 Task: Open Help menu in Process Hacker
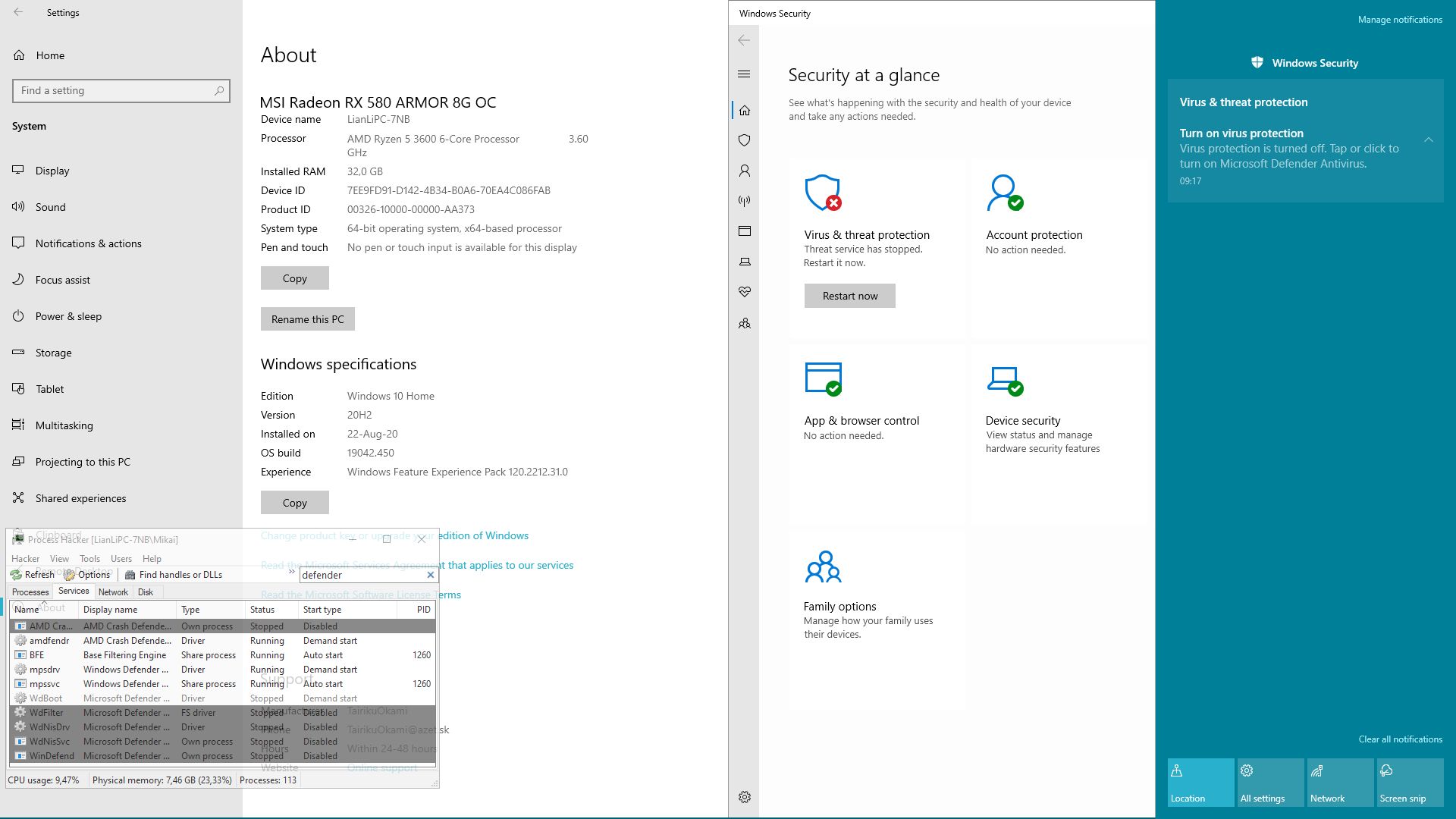click(152, 559)
